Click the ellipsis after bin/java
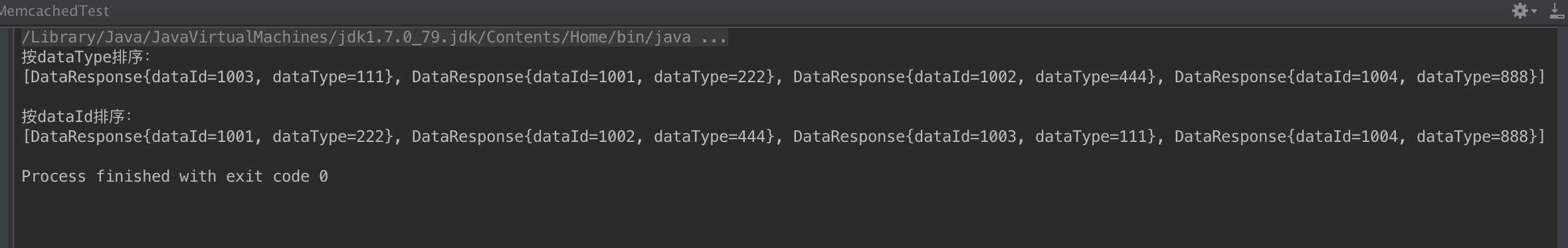Image resolution: width=1568 pixels, height=248 pixels. pos(714,38)
